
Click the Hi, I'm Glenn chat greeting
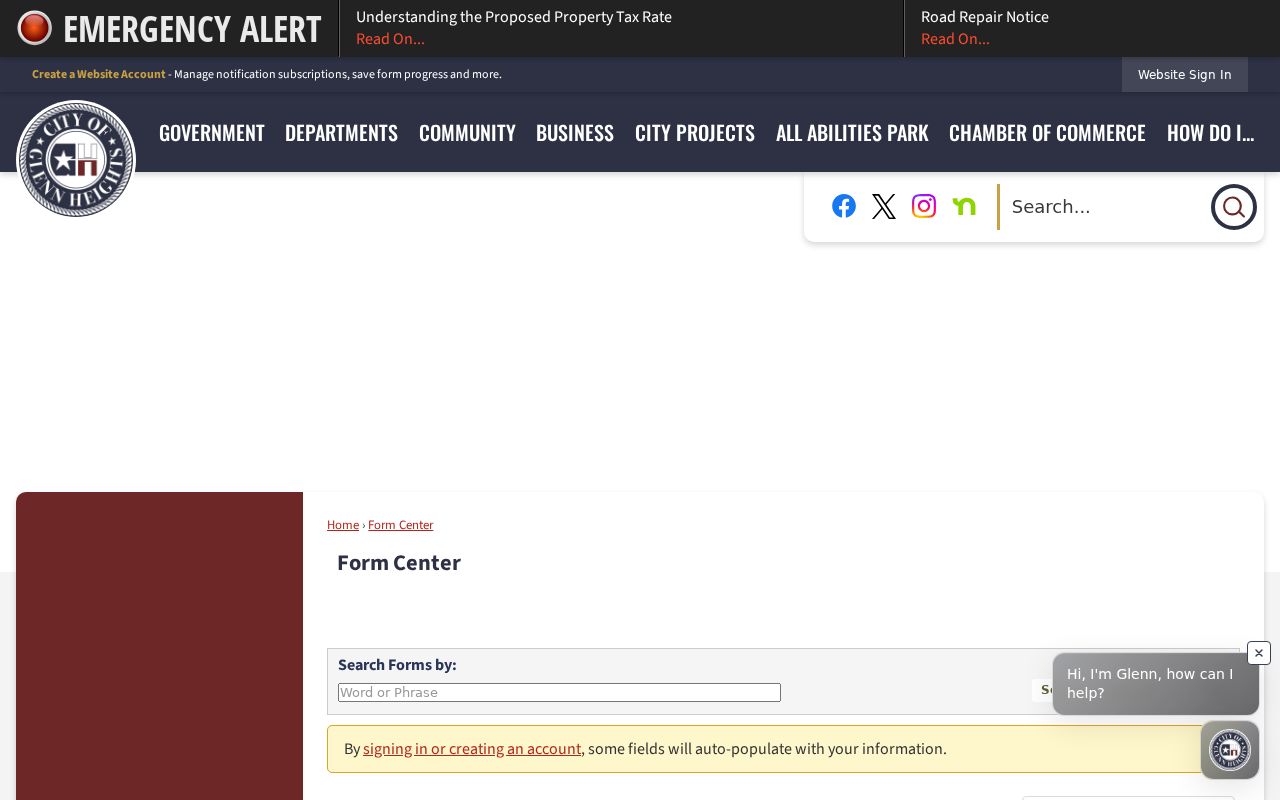[1155, 683]
